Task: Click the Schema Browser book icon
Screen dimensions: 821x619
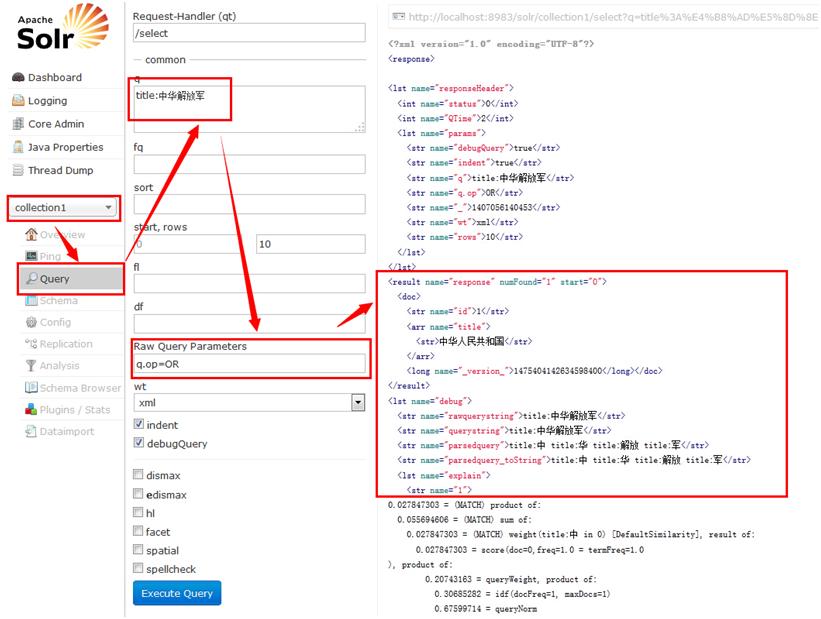Action: [31, 388]
